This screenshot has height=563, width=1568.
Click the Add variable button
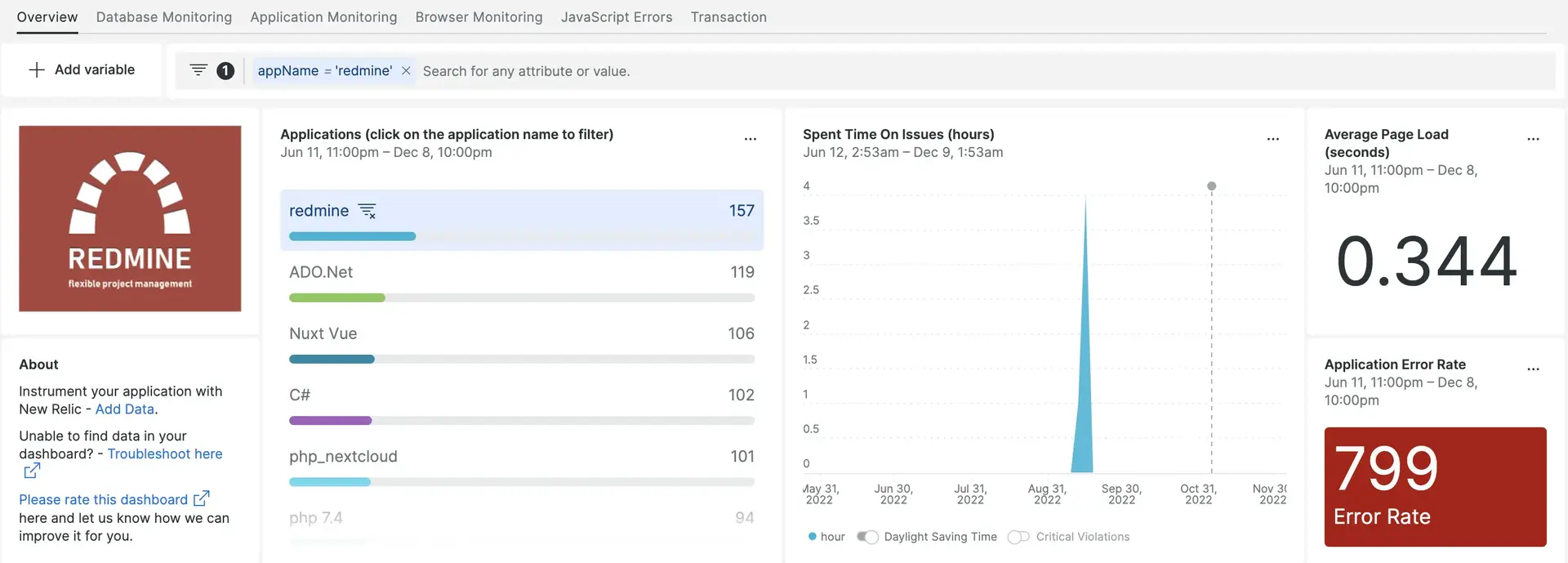point(82,70)
